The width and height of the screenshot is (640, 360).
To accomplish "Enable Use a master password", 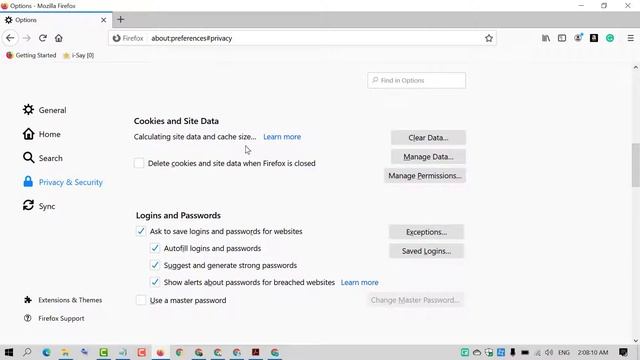I will (x=141, y=300).
